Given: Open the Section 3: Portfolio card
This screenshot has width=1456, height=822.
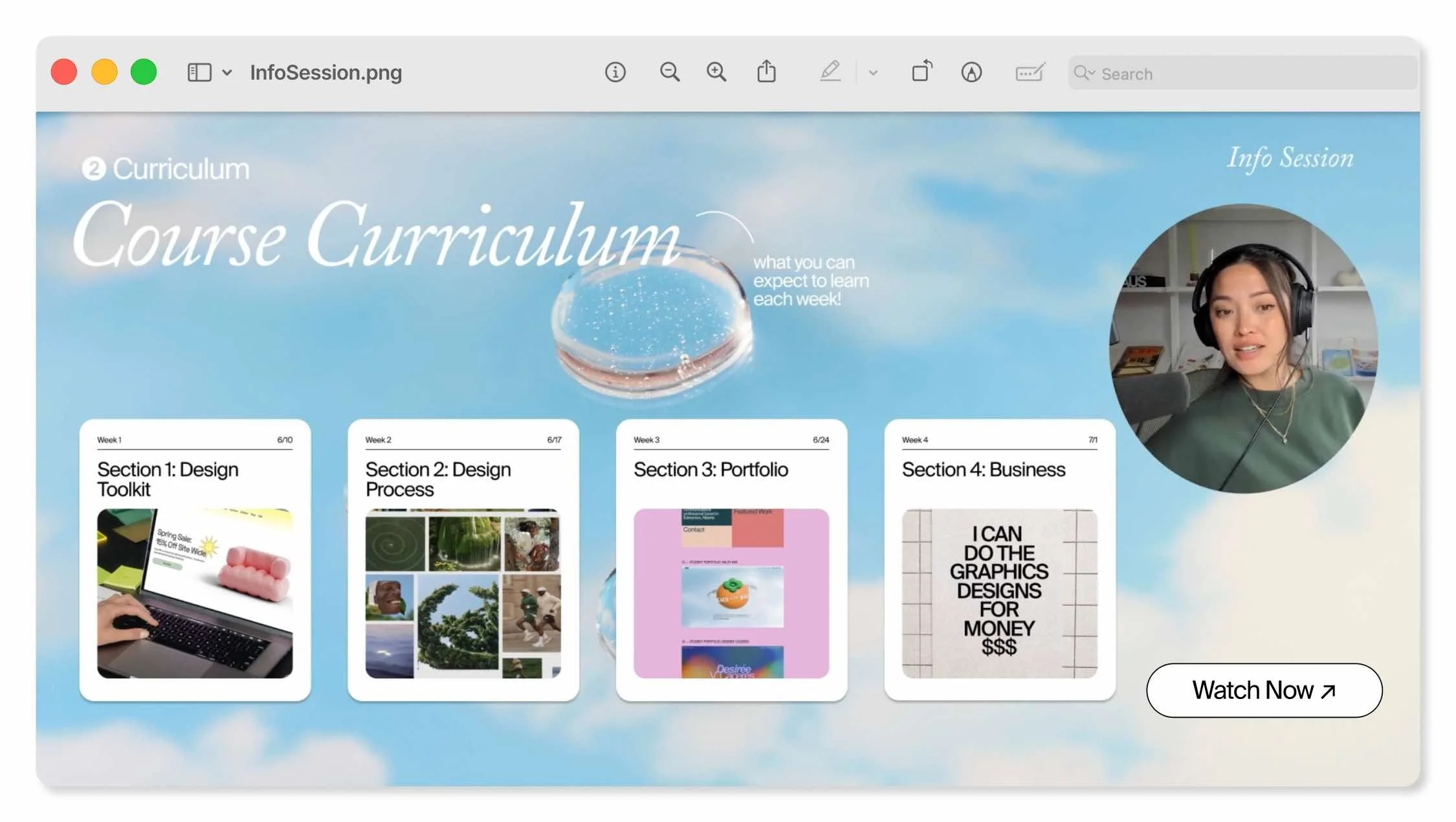Looking at the screenshot, I should [731, 560].
